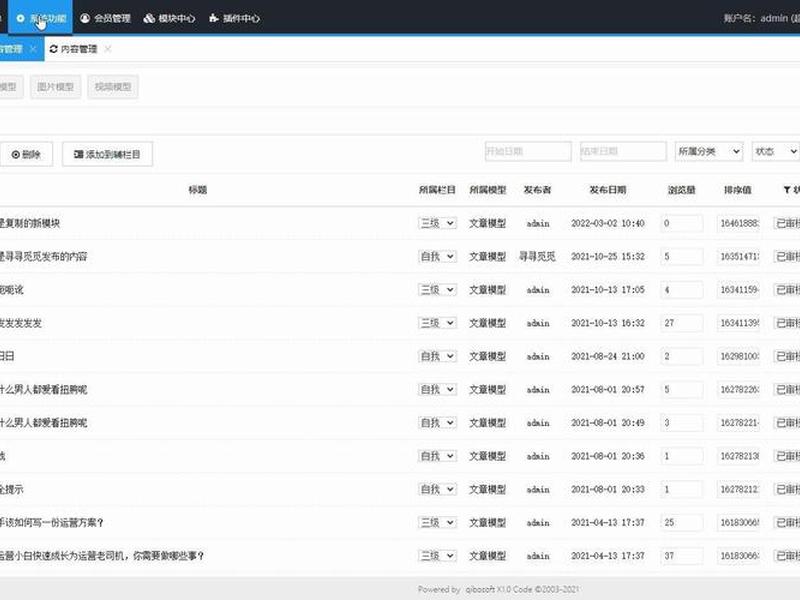This screenshot has height=600, width=800.
Task: Focus the 结束日期 date field
Action: (x=623, y=152)
